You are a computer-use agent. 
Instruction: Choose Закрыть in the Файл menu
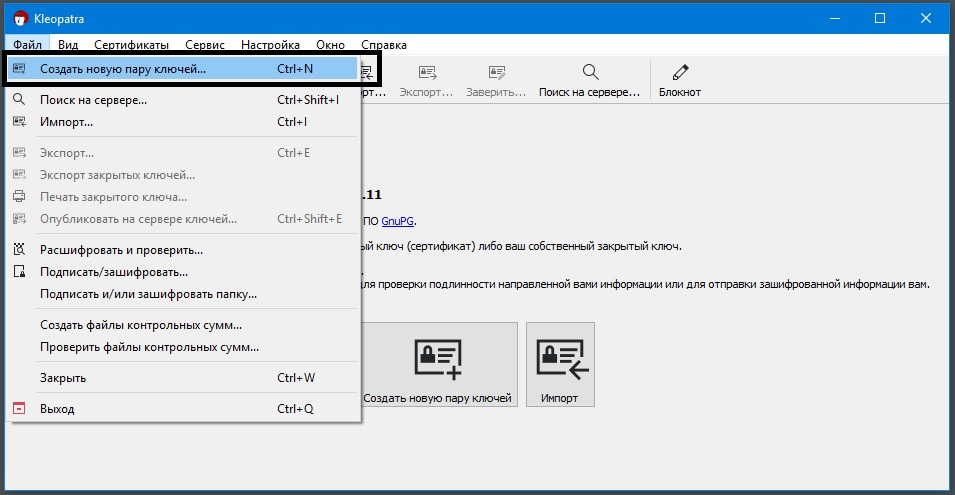pyautogui.click(x=182, y=377)
